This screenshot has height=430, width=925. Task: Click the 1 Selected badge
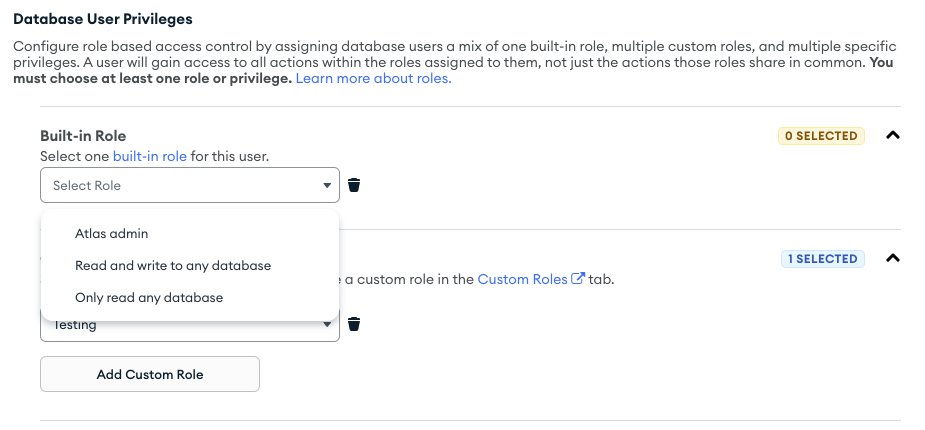823,259
